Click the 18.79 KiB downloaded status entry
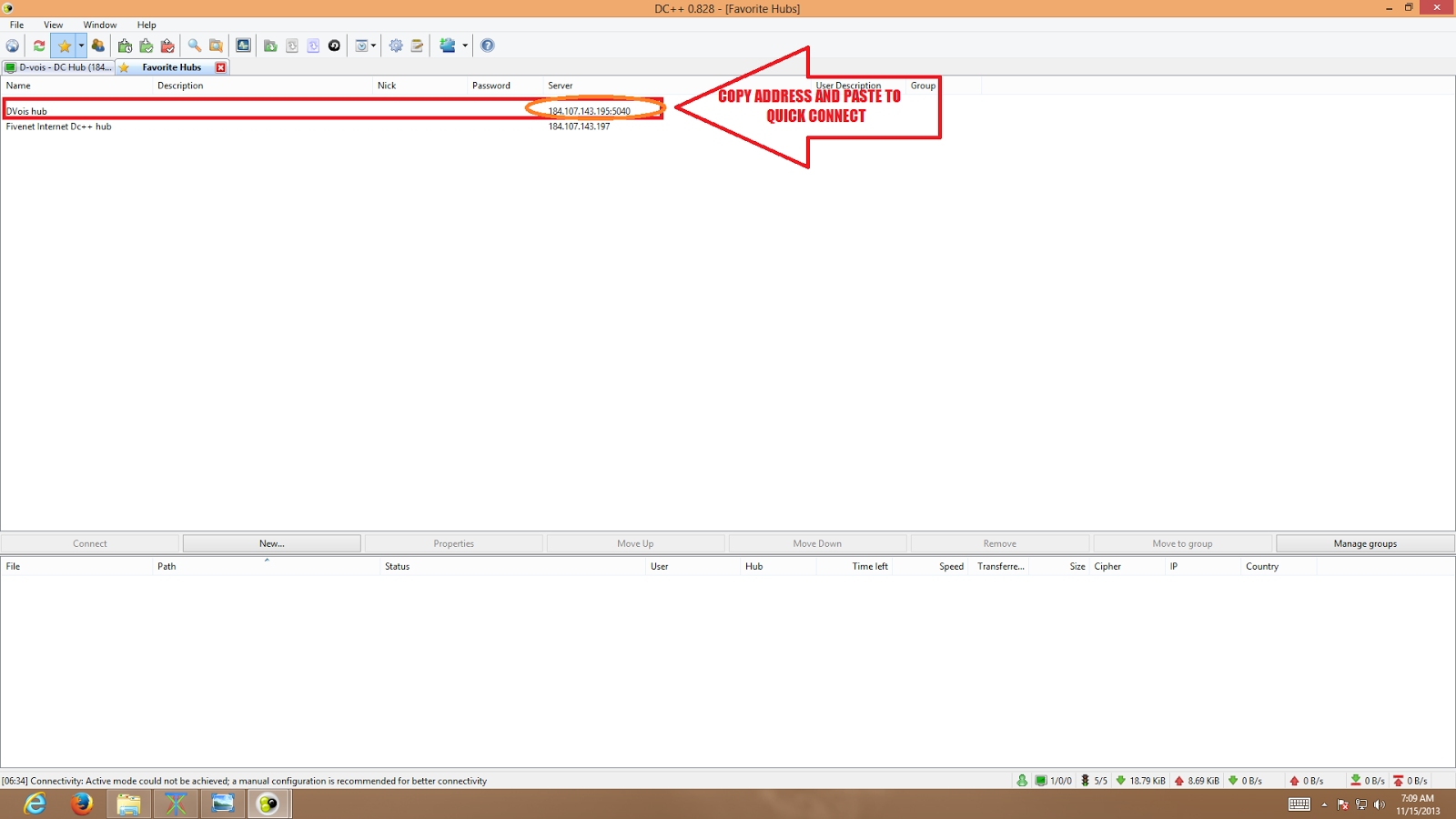 [1140, 781]
